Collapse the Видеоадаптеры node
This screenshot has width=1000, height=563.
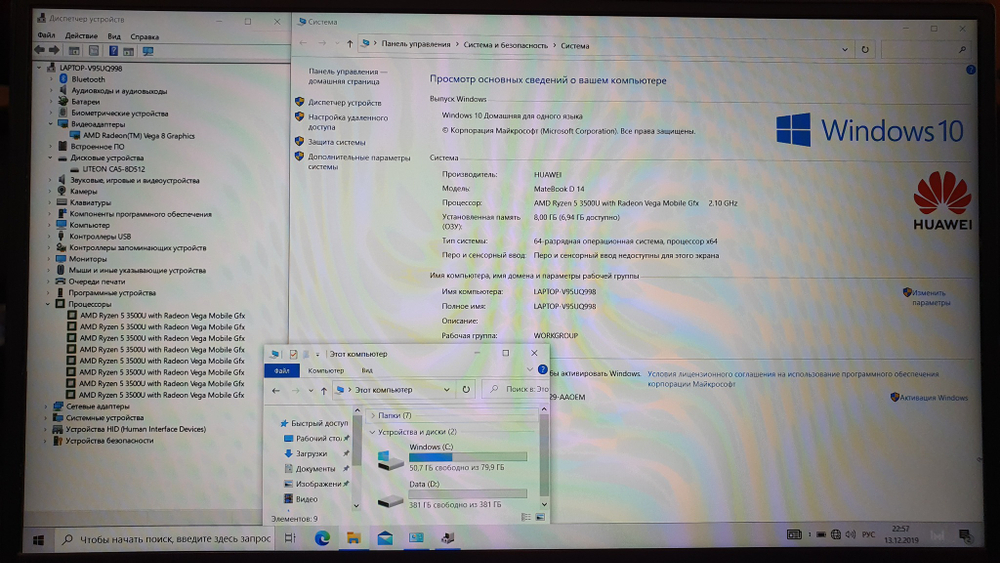(x=51, y=124)
